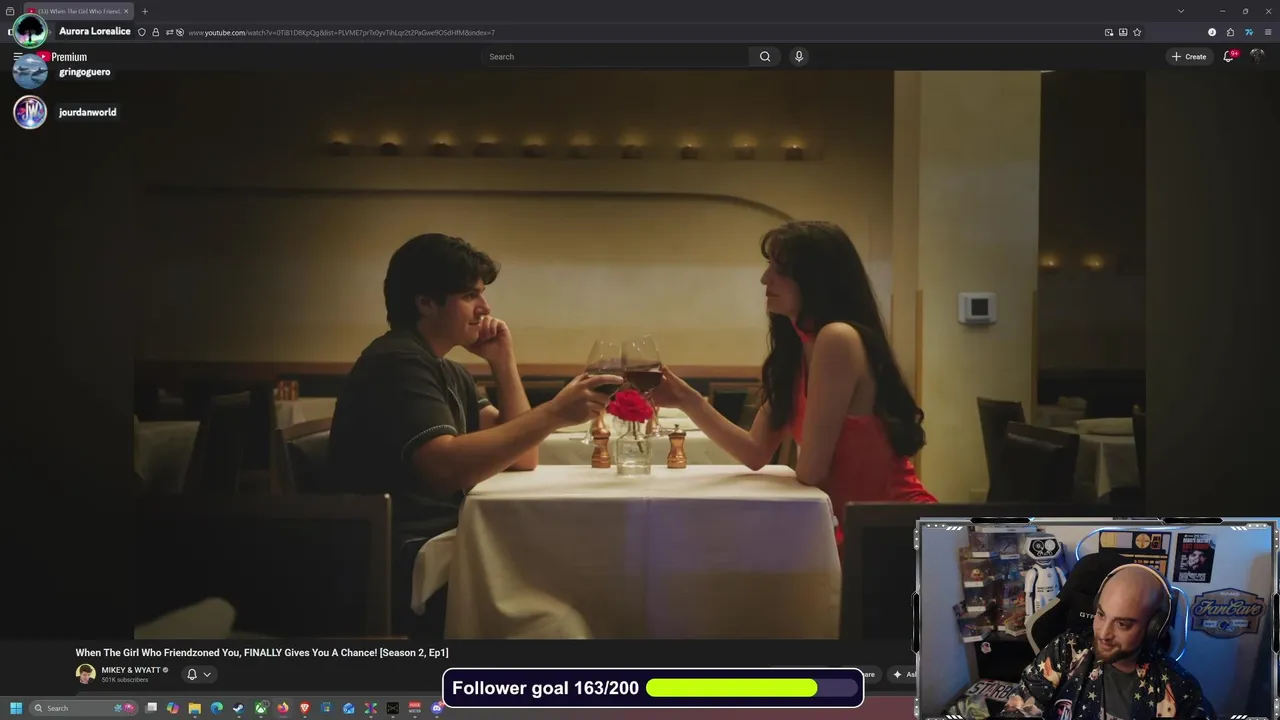The image size is (1280, 720).
Task: Click the install/save page icon in the address bar
Action: [x=1123, y=32]
